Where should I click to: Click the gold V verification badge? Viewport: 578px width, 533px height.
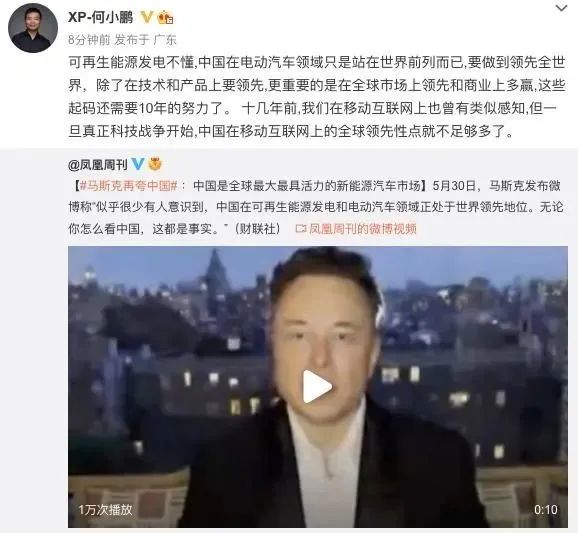click(147, 17)
